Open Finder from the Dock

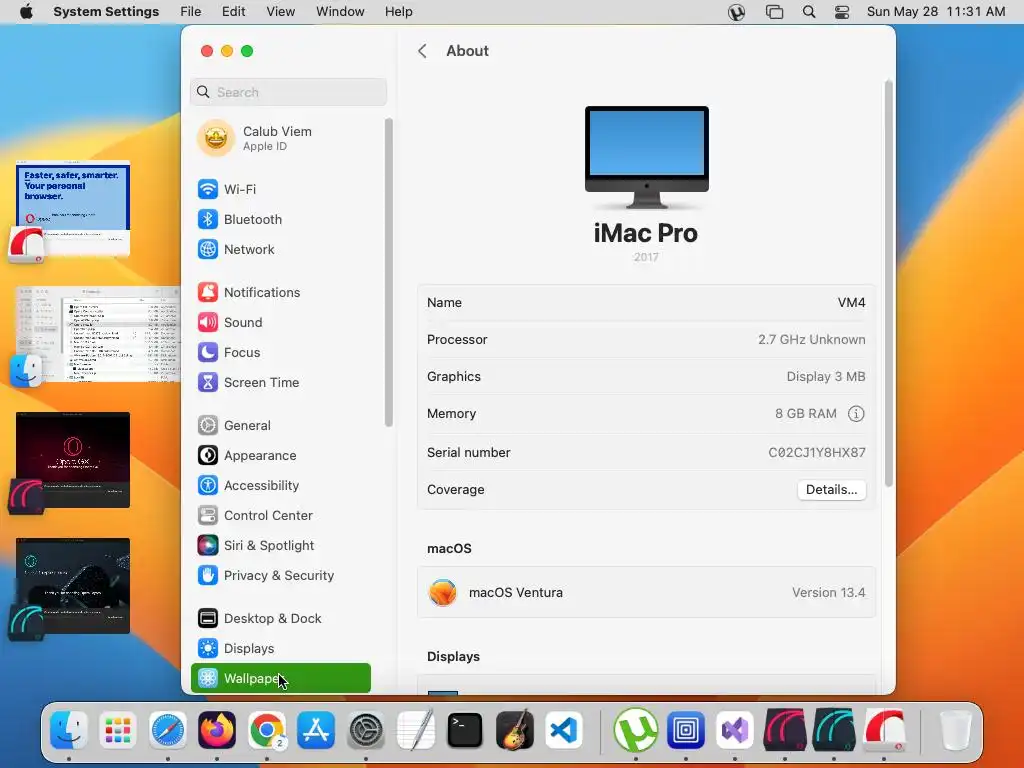(x=69, y=729)
